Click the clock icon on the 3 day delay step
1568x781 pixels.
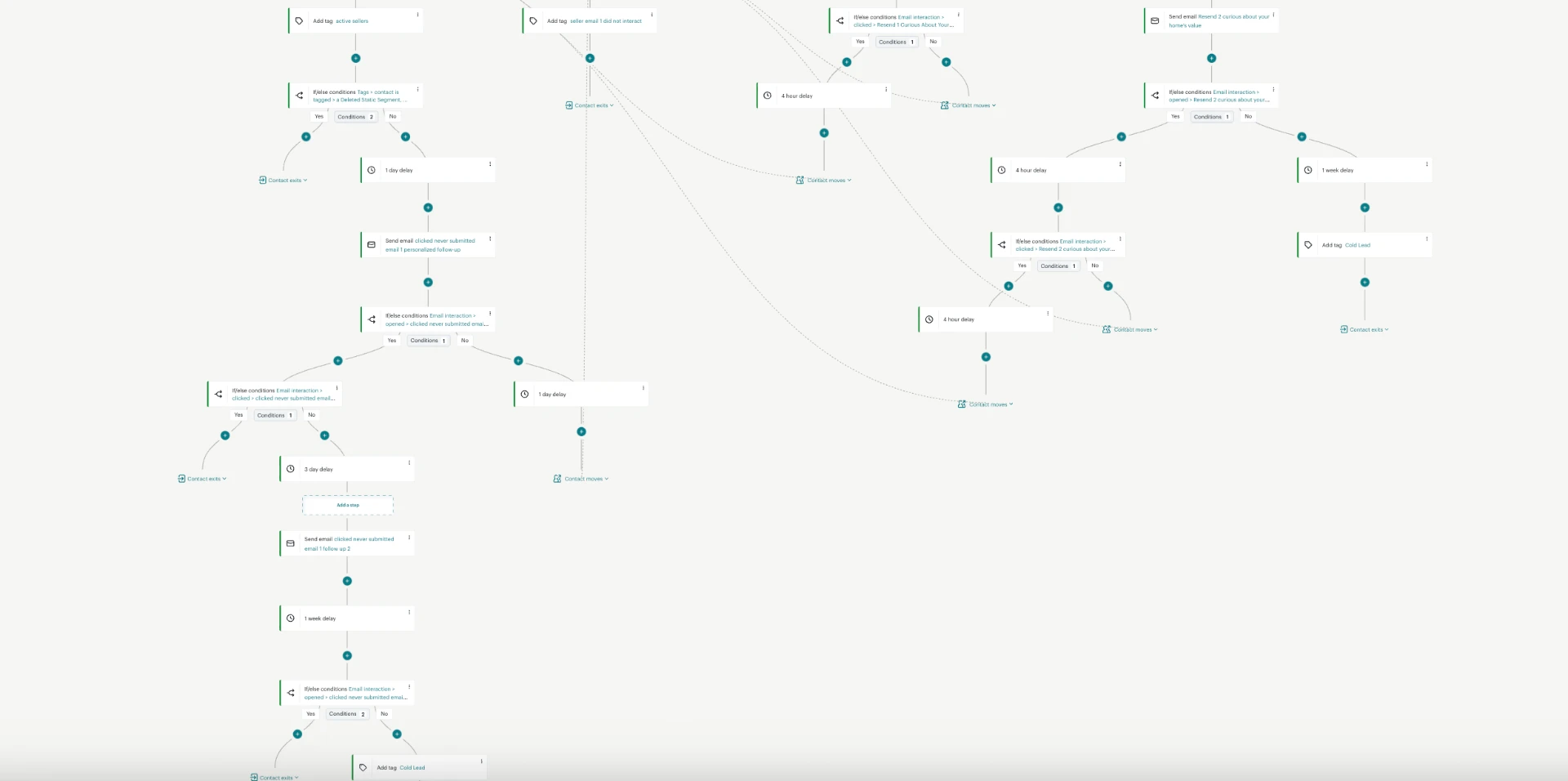pos(290,469)
